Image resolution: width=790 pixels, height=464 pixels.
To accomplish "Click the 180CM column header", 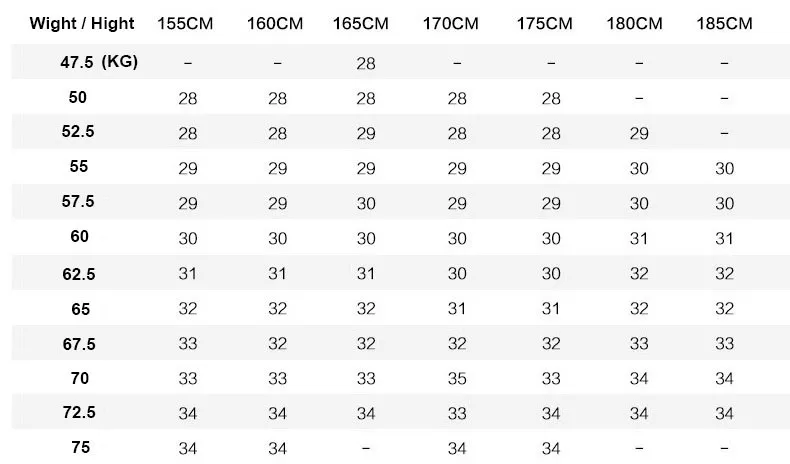I will pyautogui.click(x=634, y=24).
